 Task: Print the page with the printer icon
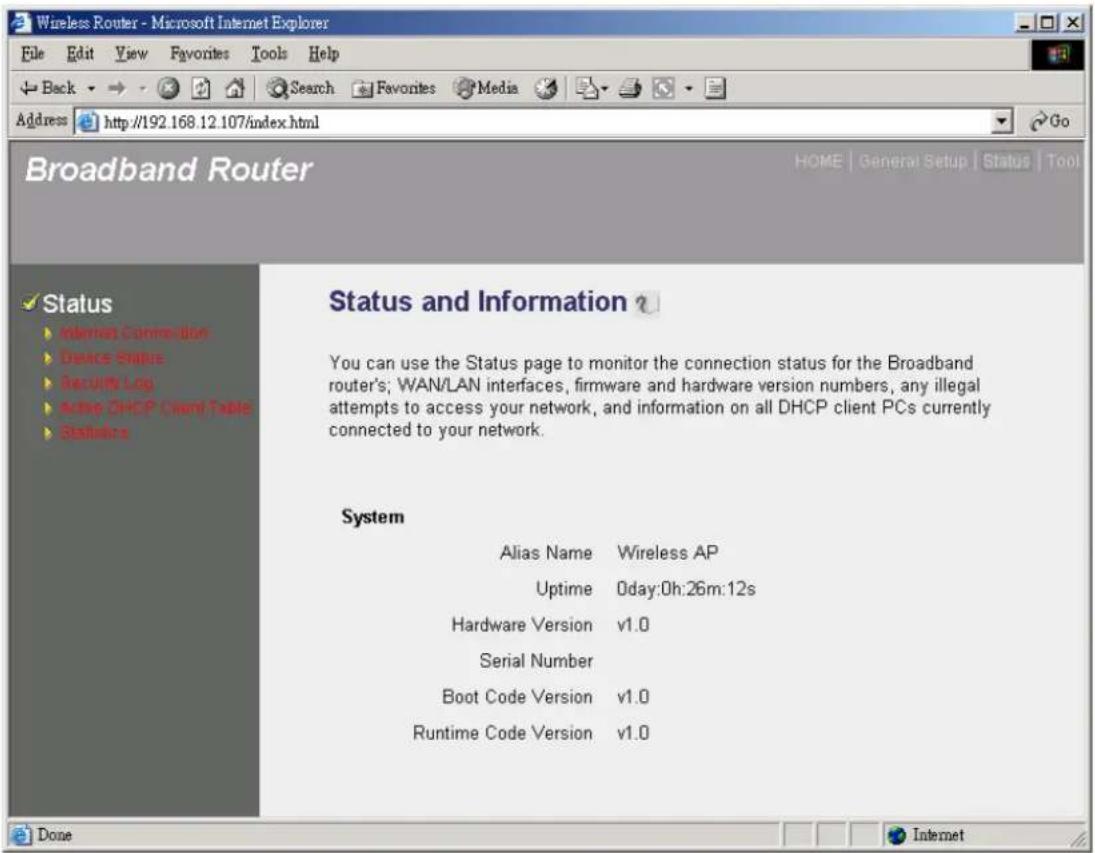tap(630, 88)
